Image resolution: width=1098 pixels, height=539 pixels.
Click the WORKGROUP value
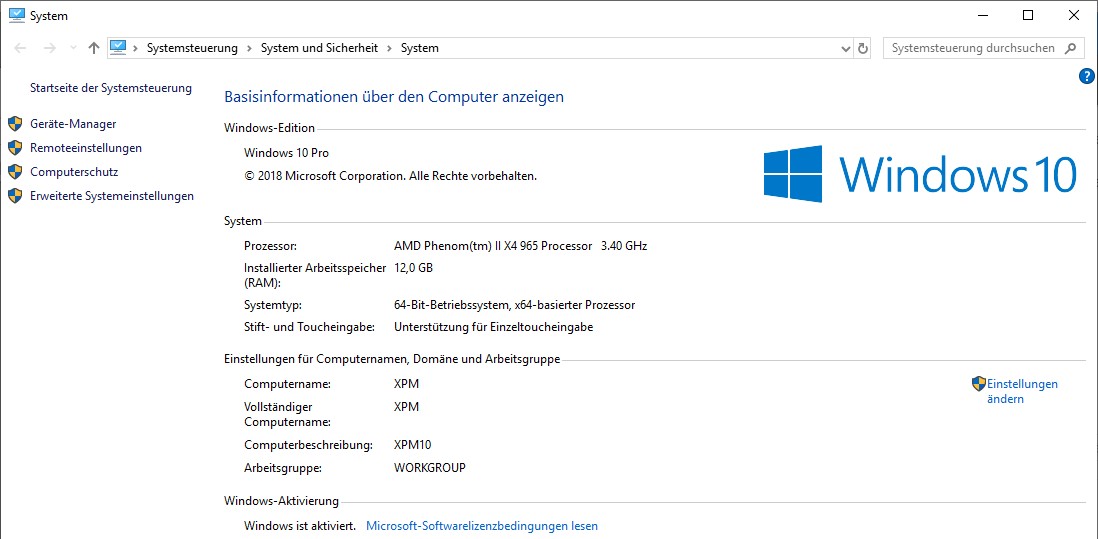pyautogui.click(x=430, y=468)
